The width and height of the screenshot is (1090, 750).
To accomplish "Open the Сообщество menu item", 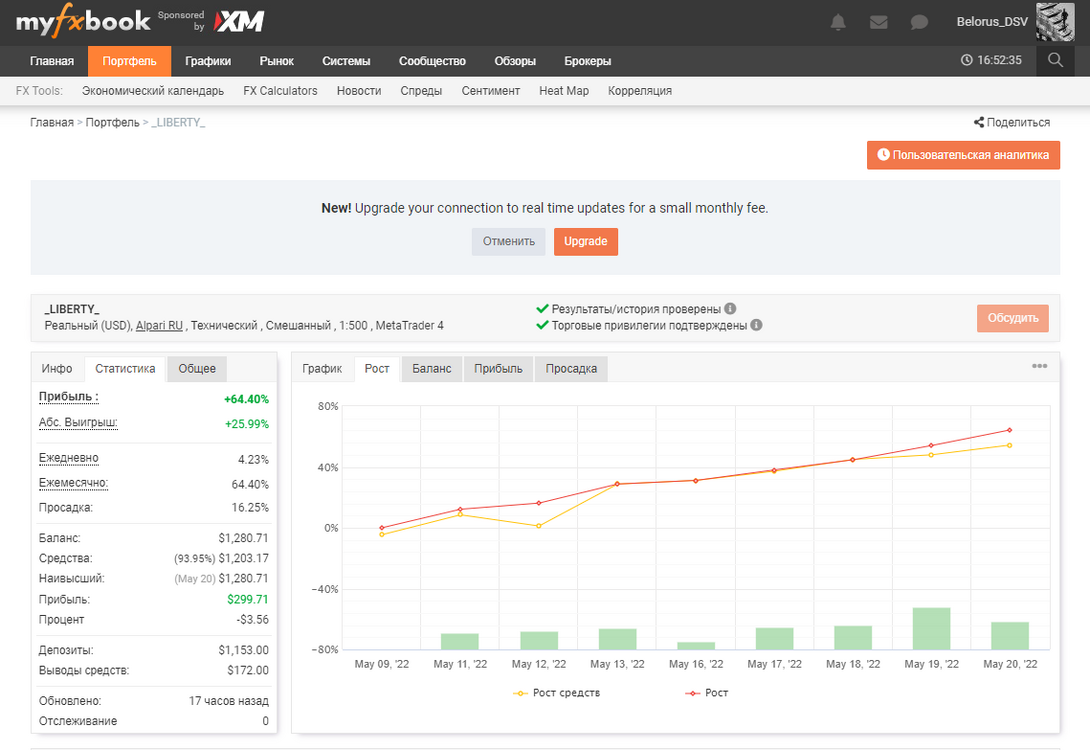I will [432, 61].
